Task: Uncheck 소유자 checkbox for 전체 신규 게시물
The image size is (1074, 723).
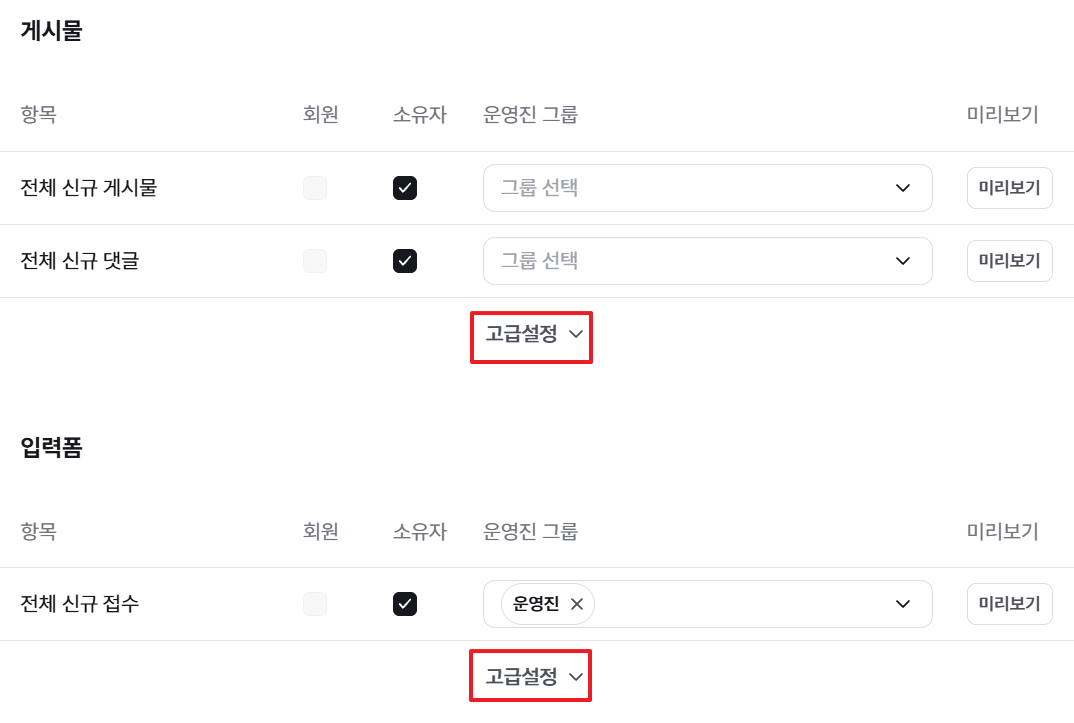Action: coord(405,188)
